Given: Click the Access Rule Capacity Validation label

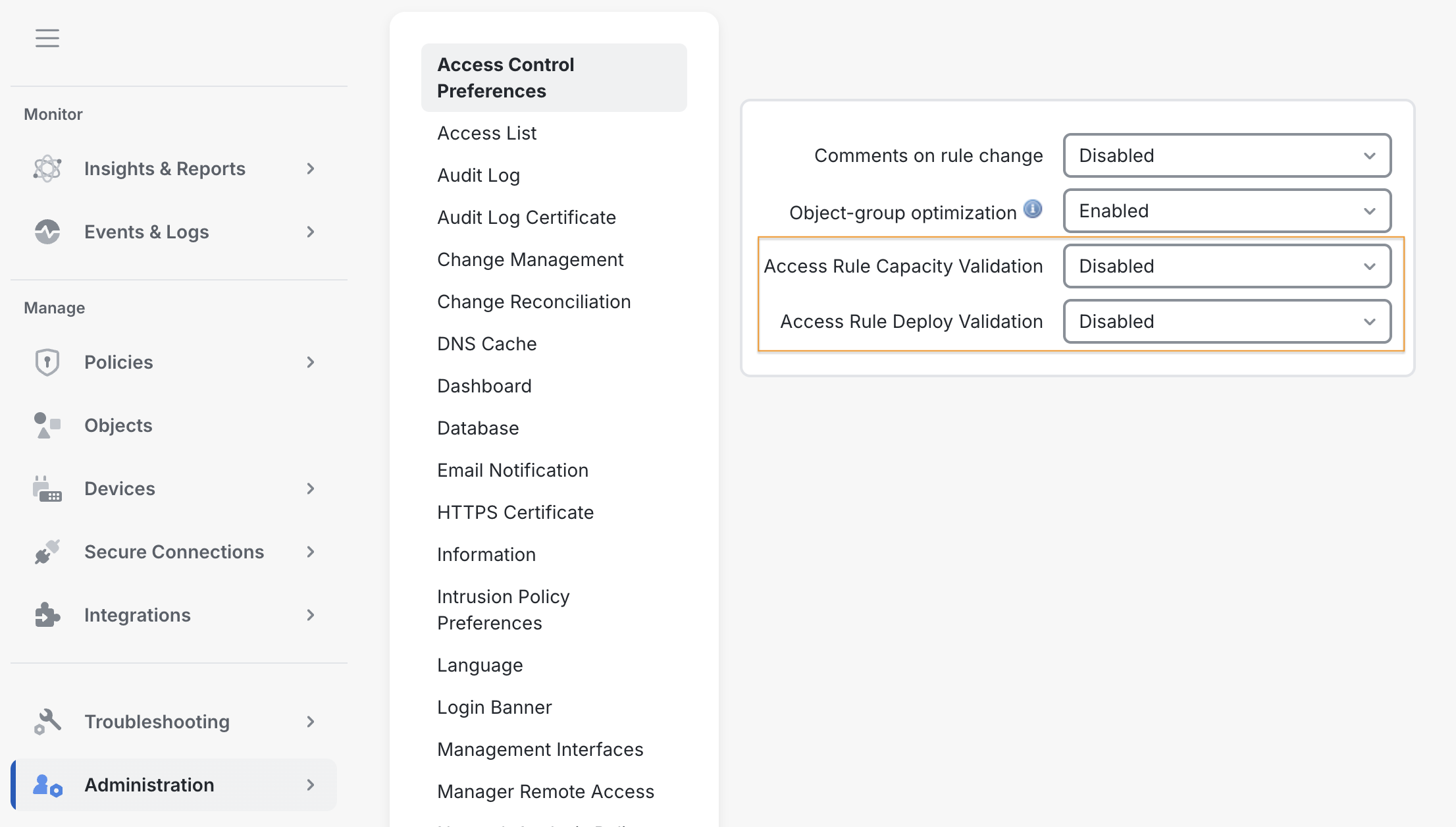Looking at the screenshot, I should pyautogui.click(x=903, y=266).
